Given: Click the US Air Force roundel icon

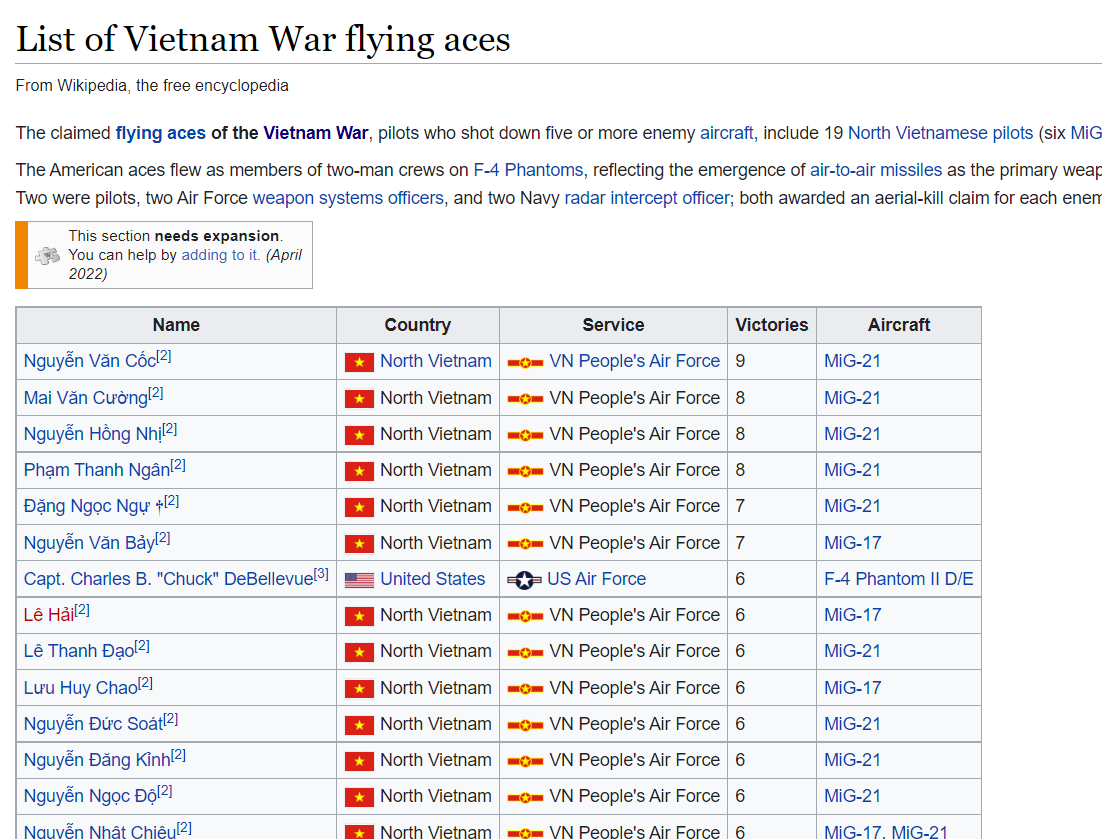Looking at the screenshot, I should [524, 580].
